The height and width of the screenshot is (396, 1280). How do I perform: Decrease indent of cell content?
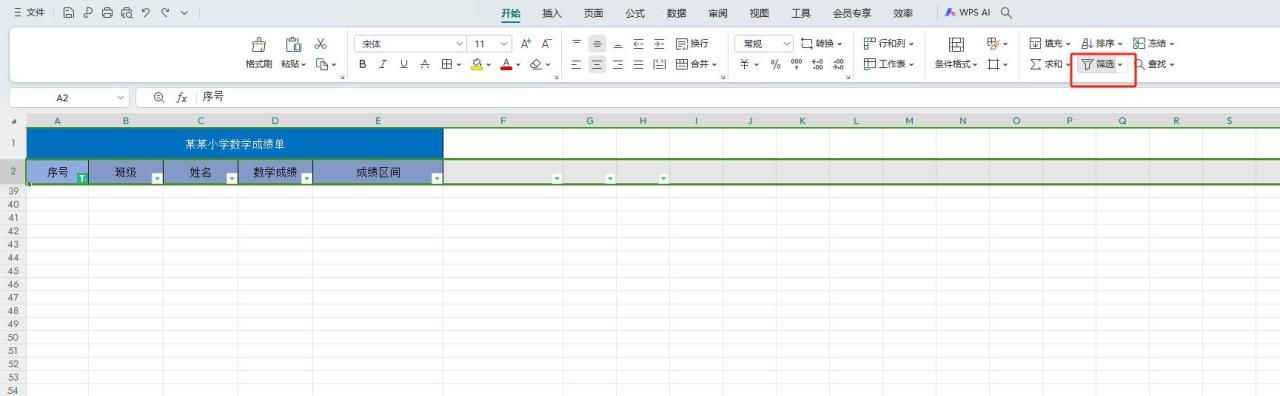click(x=638, y=44)
